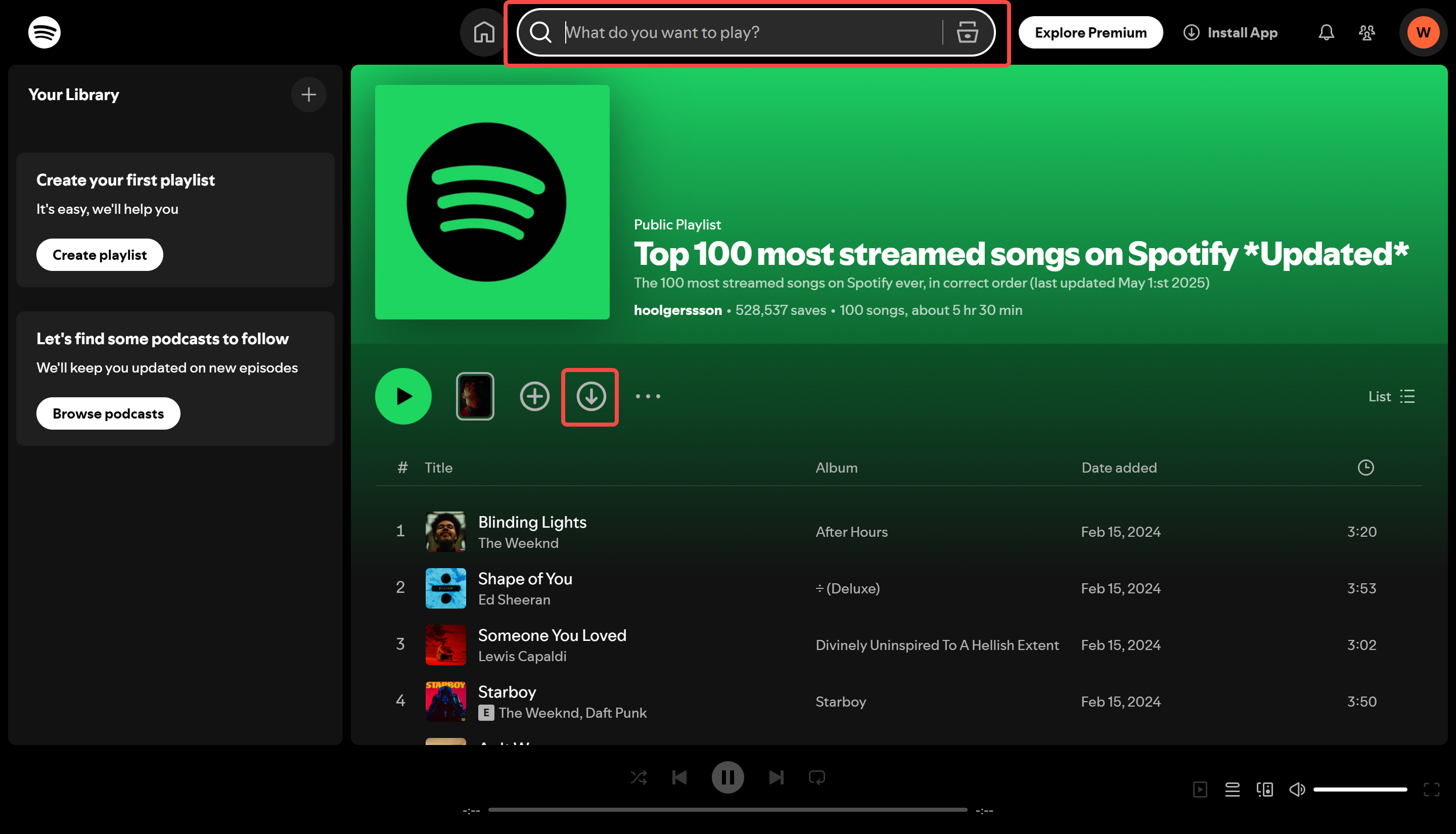Screen dimensions: 1456x834
Task: Add playlist to library with the plus icon
Action: (534, 396)
